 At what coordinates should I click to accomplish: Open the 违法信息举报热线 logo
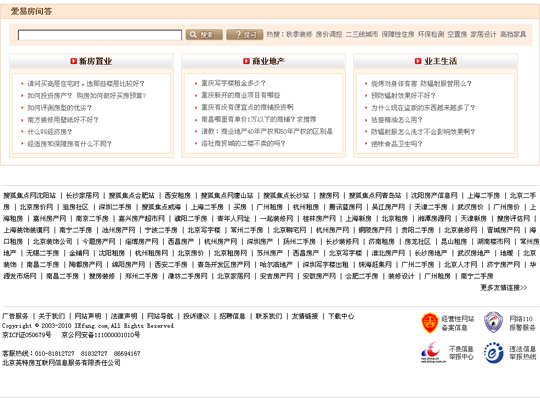[494, 353]
